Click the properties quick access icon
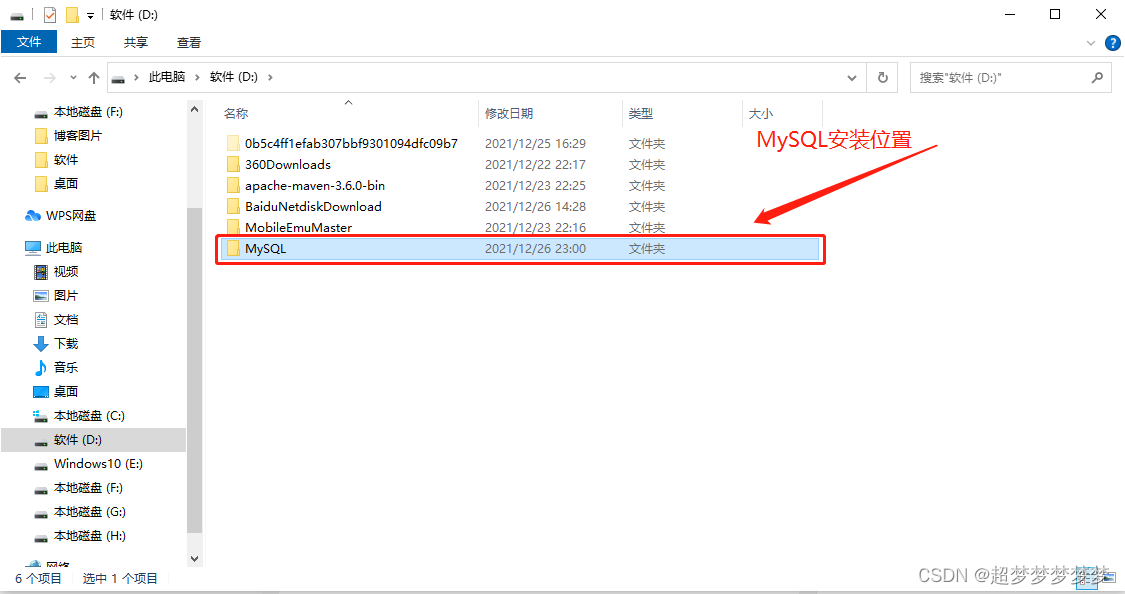Viewport: 1125px width, 594px height. [x=50, y=14]
